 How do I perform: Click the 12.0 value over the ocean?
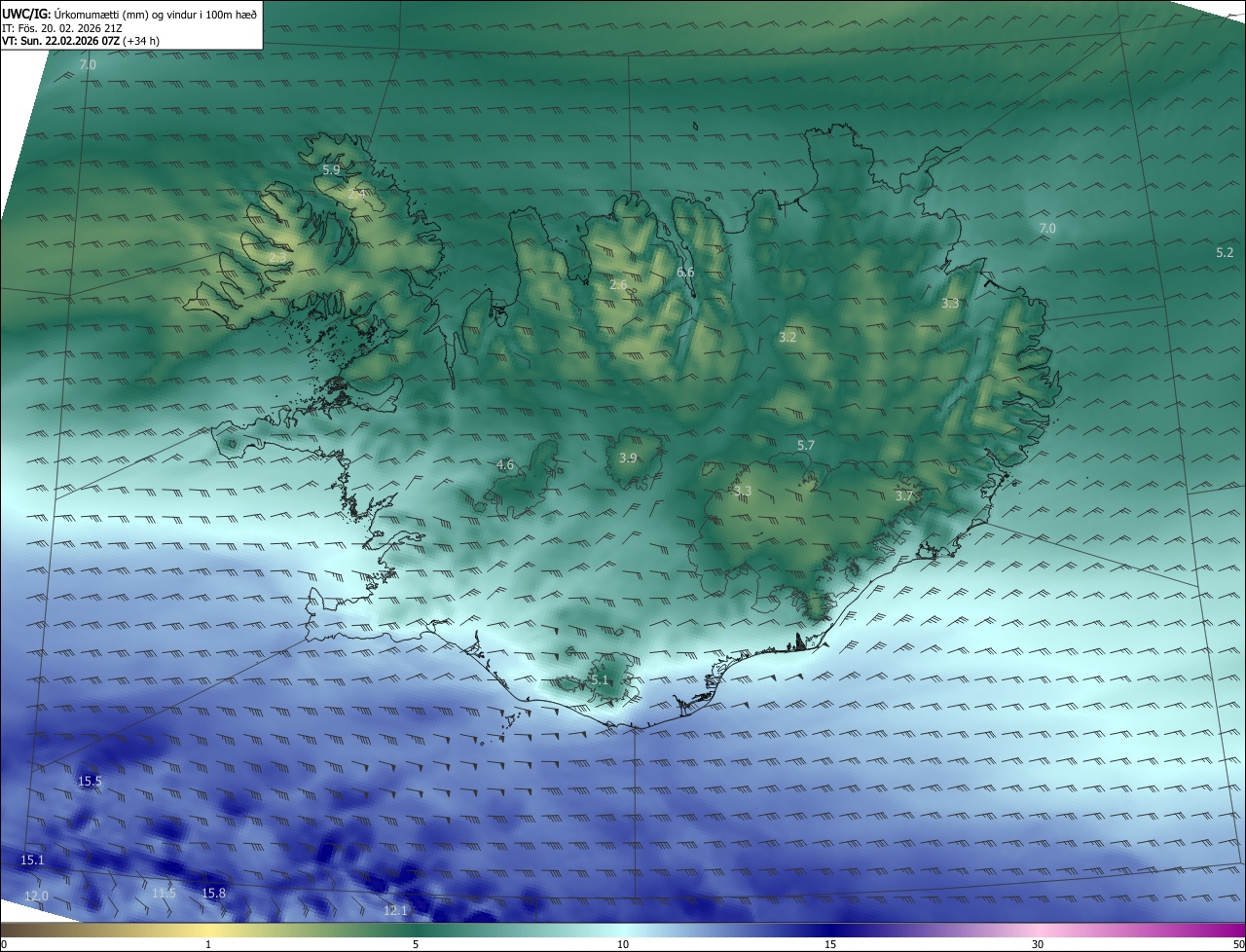click(x=36, y=897)
